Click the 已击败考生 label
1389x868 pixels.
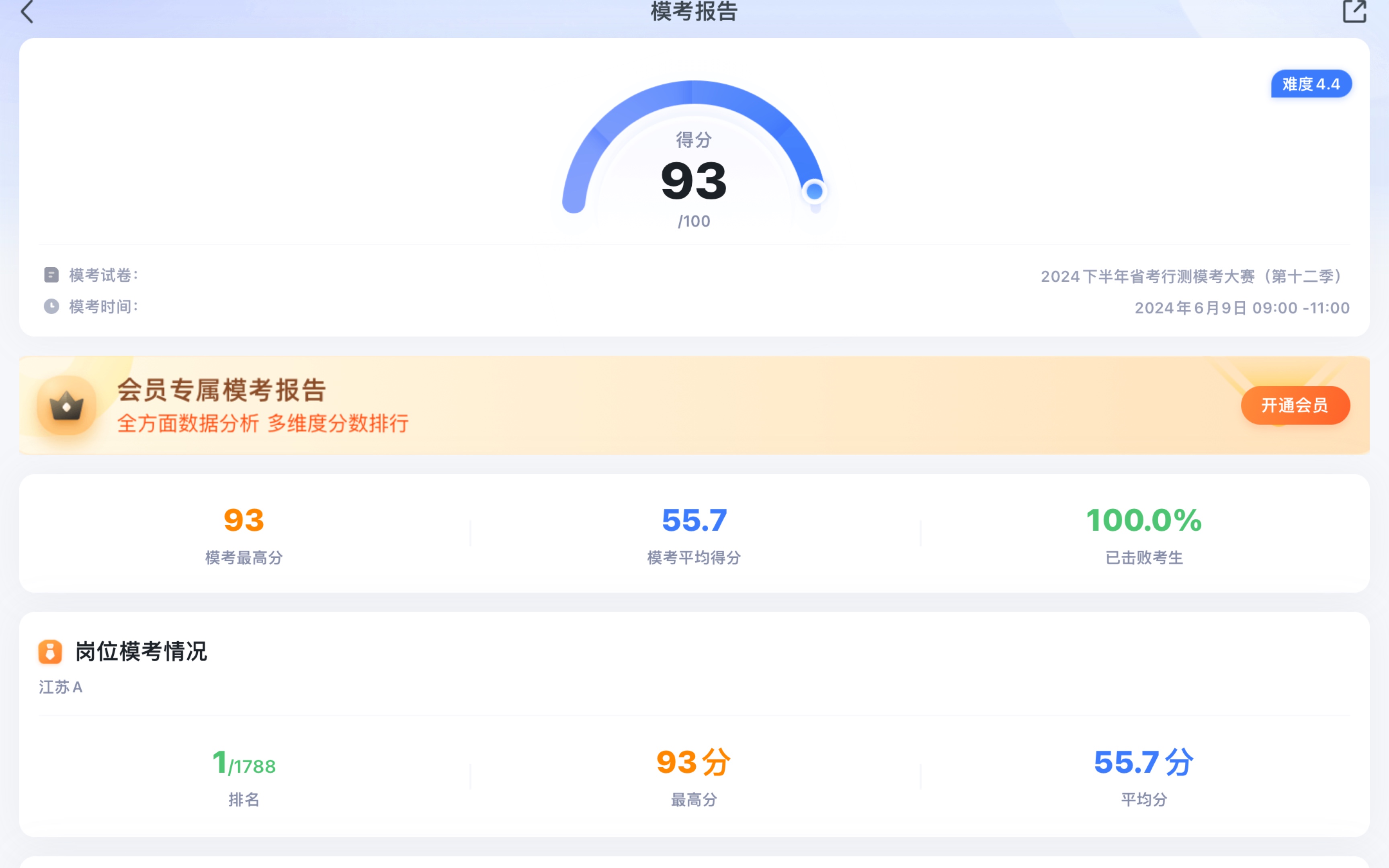(1145, 557)
